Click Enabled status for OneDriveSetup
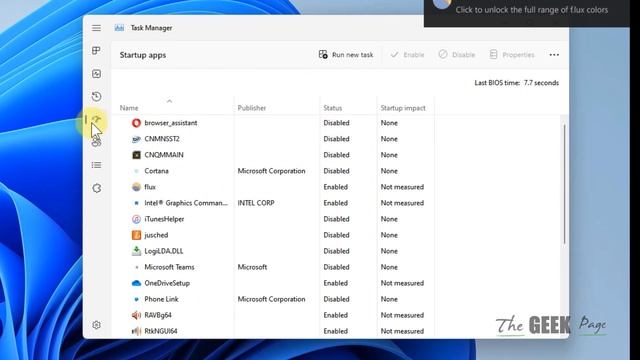640x360 pixels. click(x=336, y=283)
